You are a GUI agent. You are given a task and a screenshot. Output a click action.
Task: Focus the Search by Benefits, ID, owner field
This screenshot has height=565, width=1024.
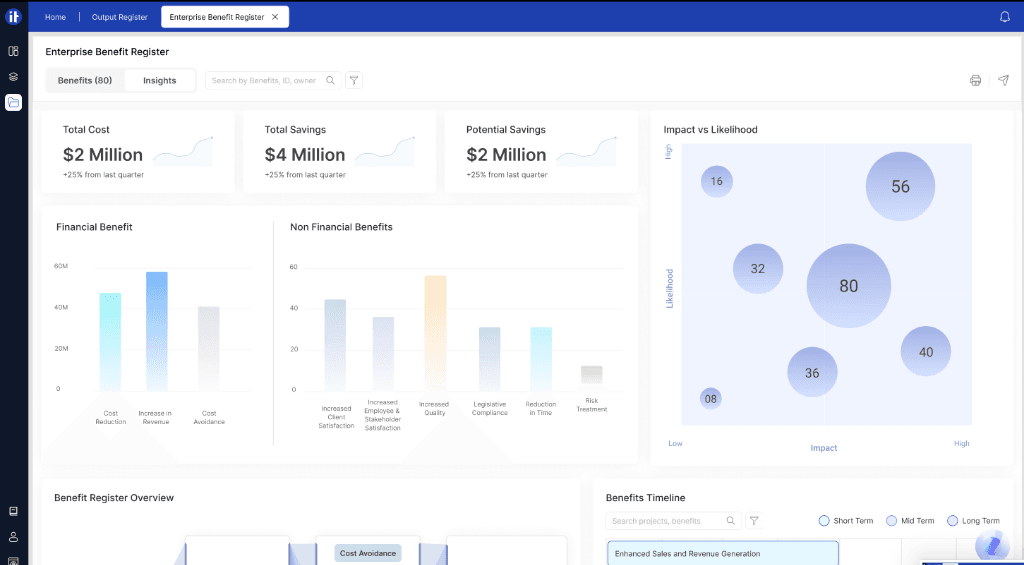[x=273, y=80]
